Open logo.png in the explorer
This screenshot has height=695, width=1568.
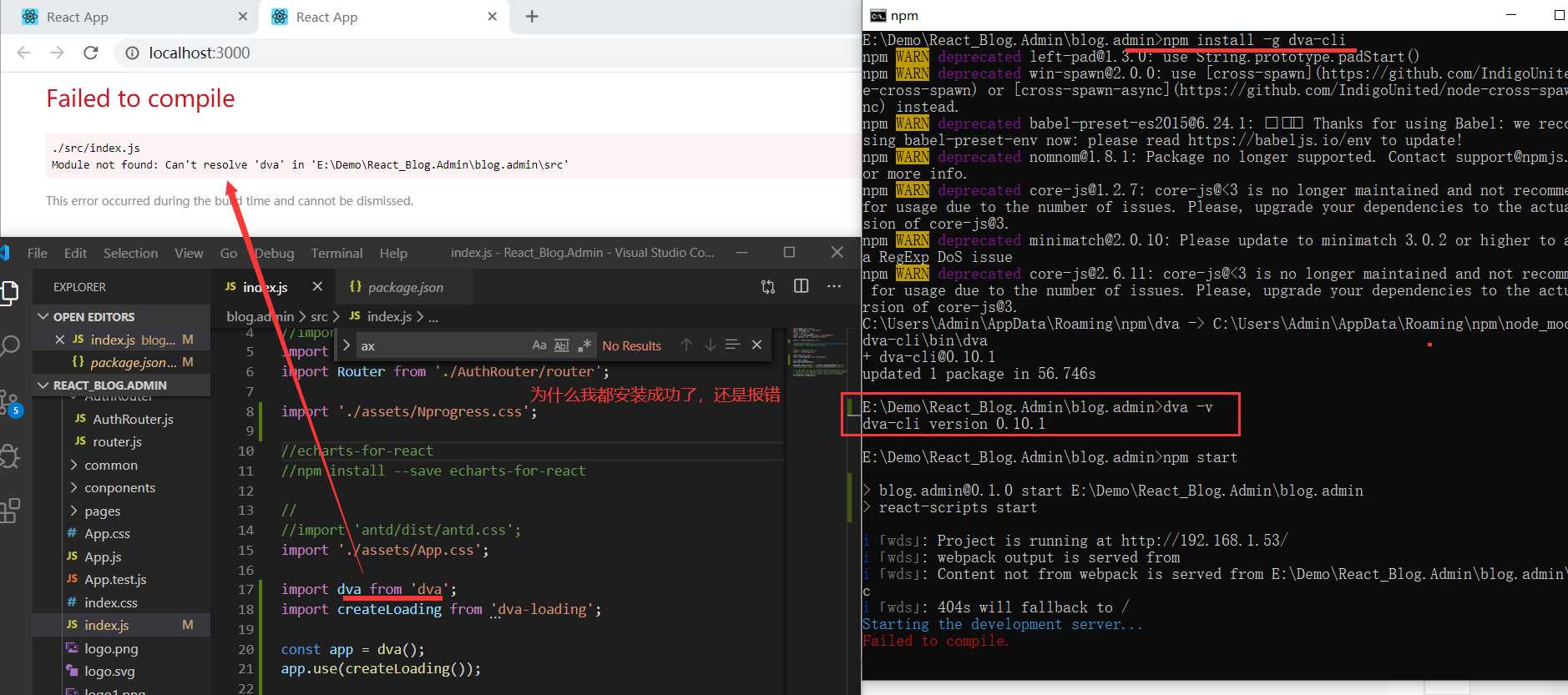[x=111, y=648]
